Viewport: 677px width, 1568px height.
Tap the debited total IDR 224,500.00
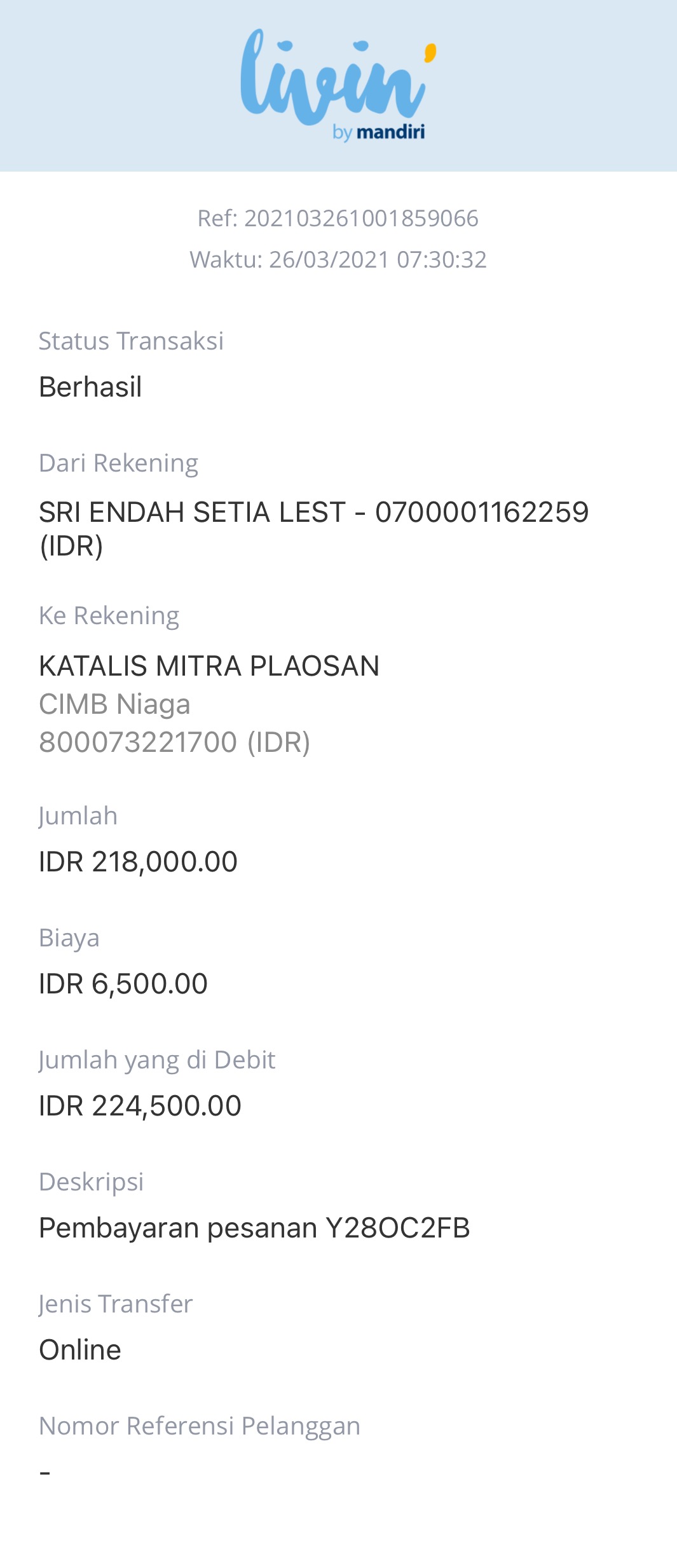pos(140,1106)
